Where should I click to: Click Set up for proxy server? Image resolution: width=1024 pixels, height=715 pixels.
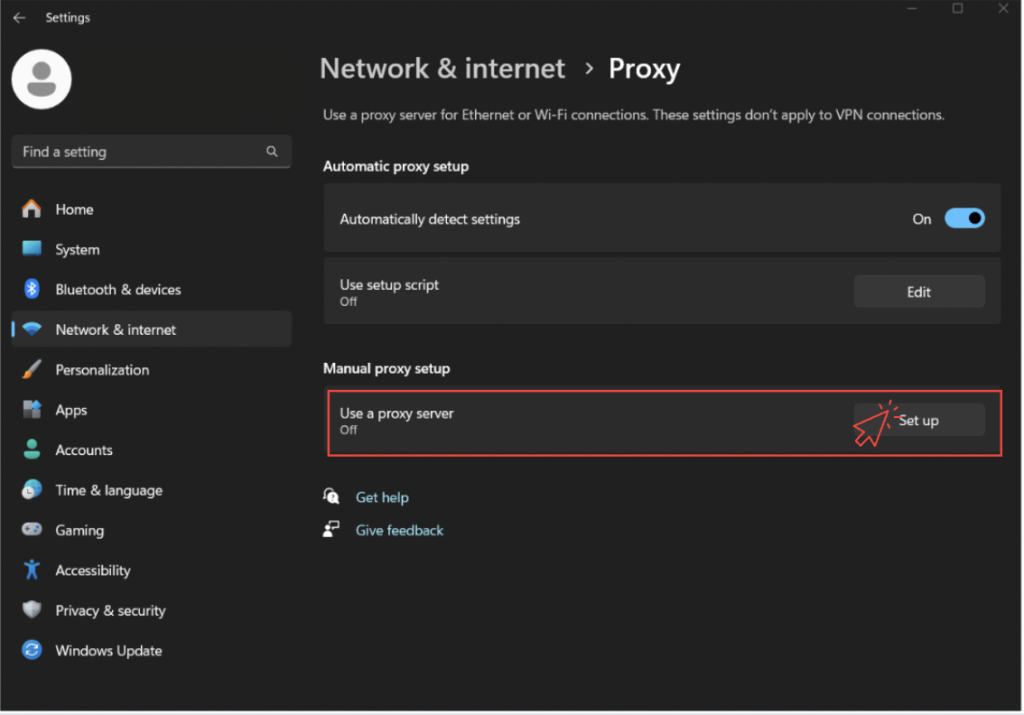918,421
